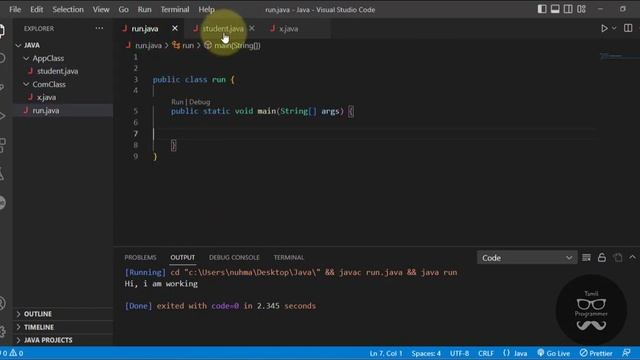Viewport: 640px width, 360px height.
Task: Open run button dropdown arrow
Action: [614, 28]
